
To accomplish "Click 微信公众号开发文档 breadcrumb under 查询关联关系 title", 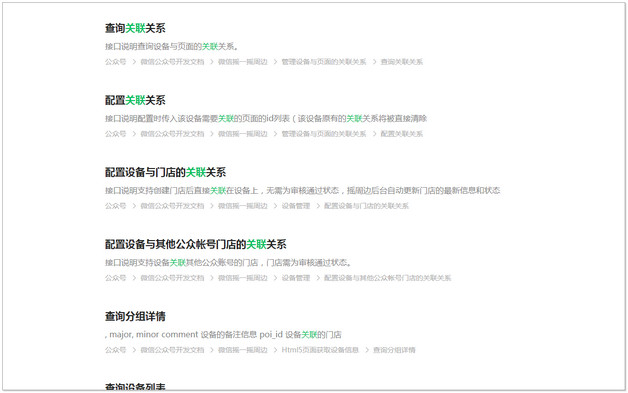I will coord(172,62).
